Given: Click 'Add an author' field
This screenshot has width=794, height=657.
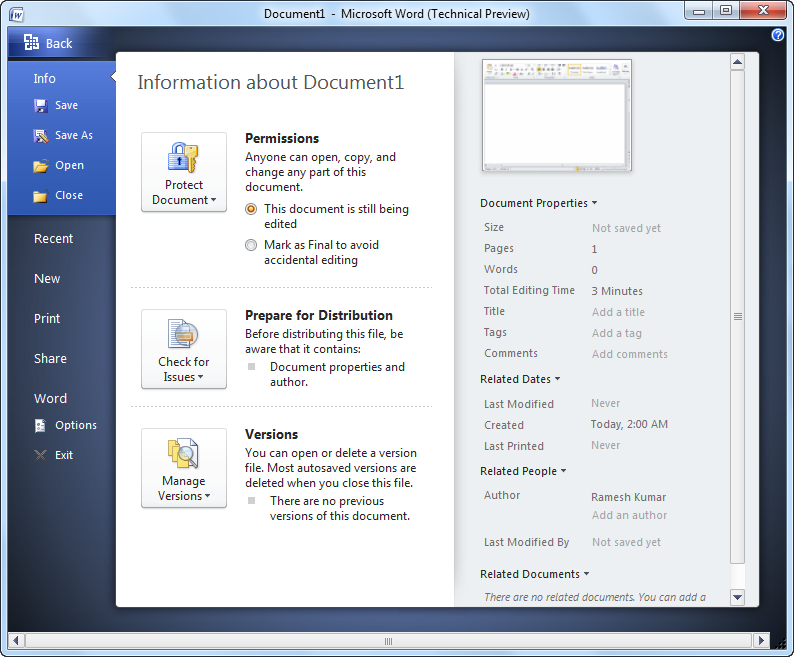Looking at the screenshot, I should pyautogui.click(x=629, y=515).
